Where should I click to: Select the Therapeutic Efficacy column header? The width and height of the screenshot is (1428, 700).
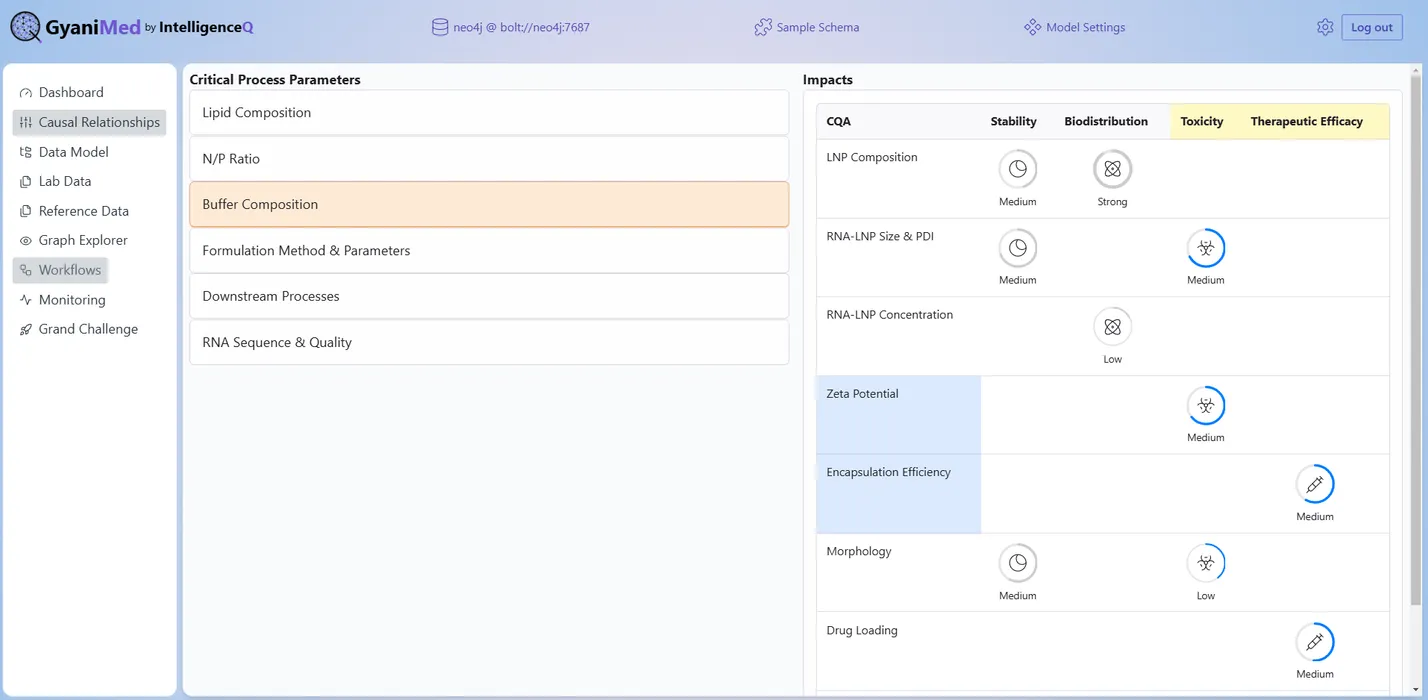1307,121
